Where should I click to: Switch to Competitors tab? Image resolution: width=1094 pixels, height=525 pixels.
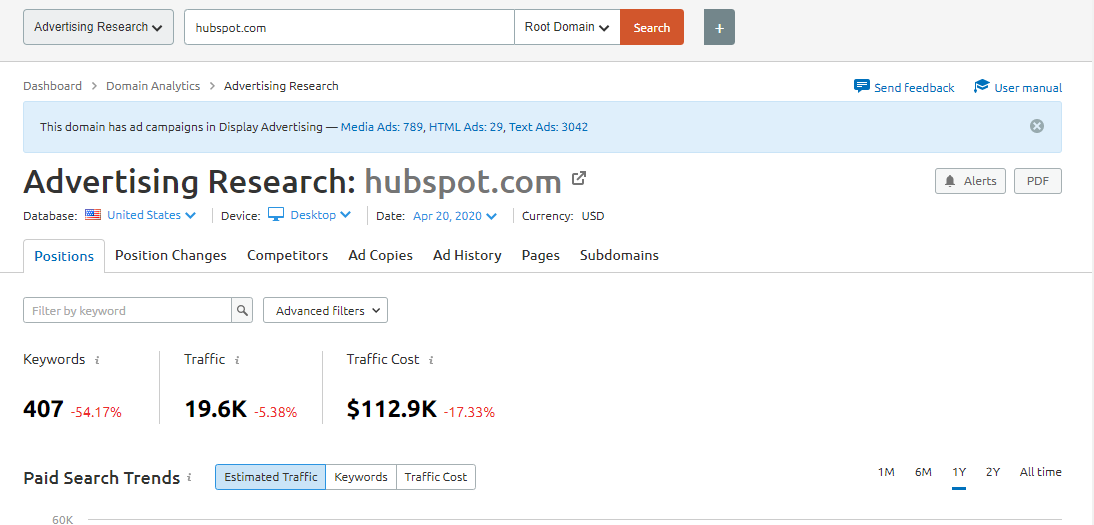(287, 256)
